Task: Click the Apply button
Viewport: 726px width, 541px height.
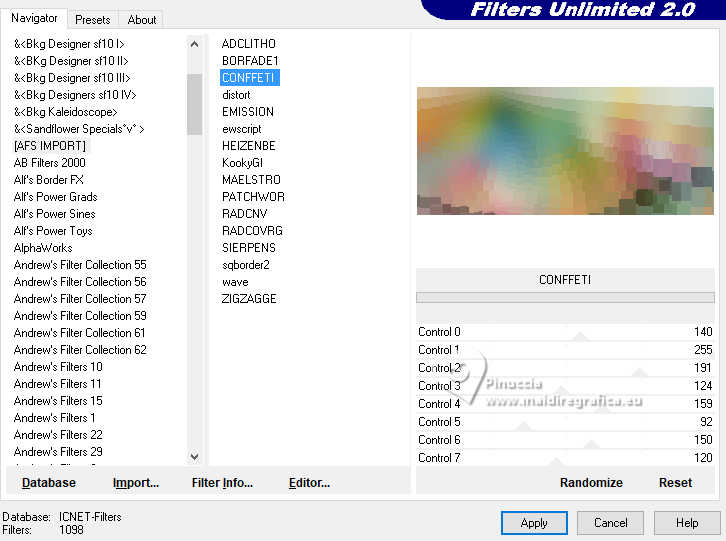Action: tap(534, 523)
